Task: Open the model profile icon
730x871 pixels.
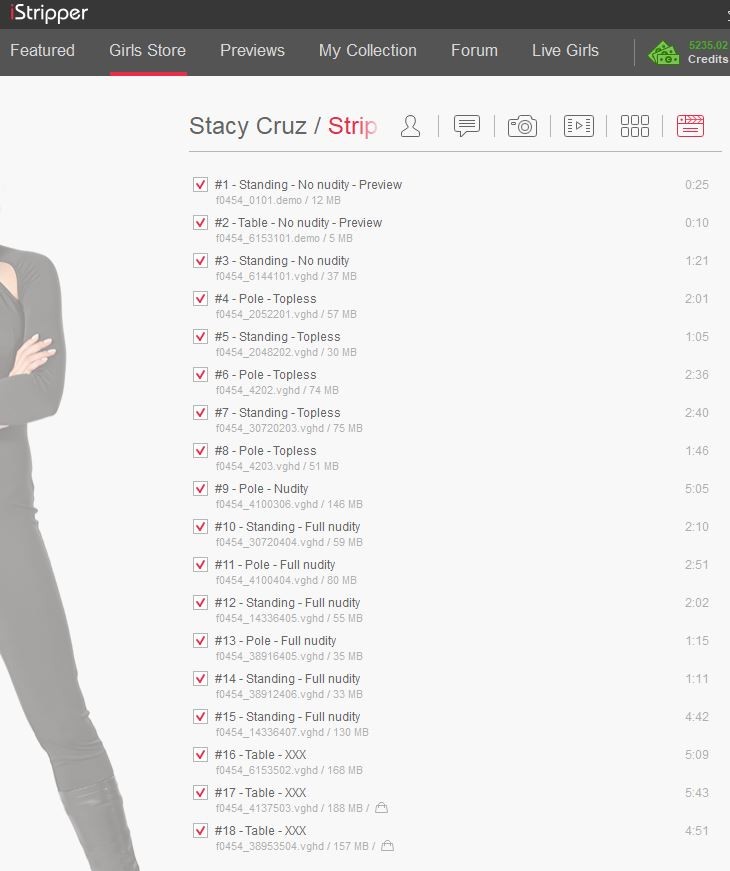Action: tap(410, 126)
